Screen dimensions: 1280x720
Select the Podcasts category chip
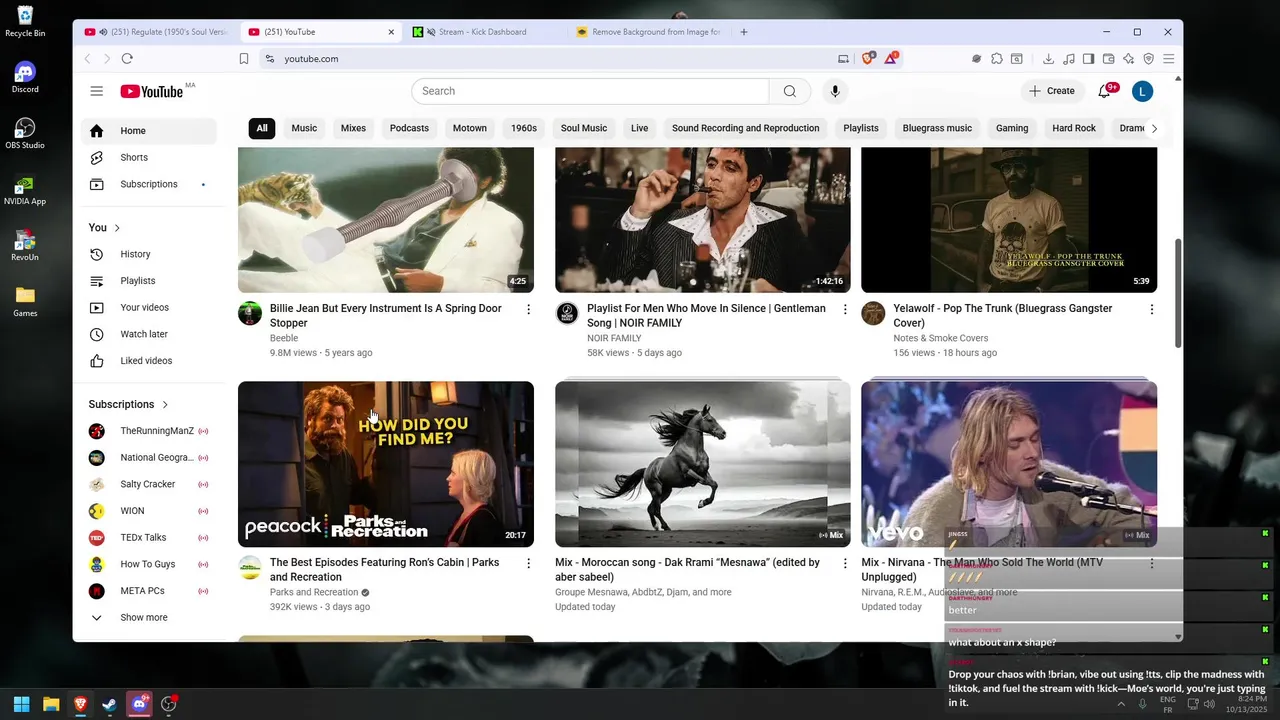[x=409, y=128]
